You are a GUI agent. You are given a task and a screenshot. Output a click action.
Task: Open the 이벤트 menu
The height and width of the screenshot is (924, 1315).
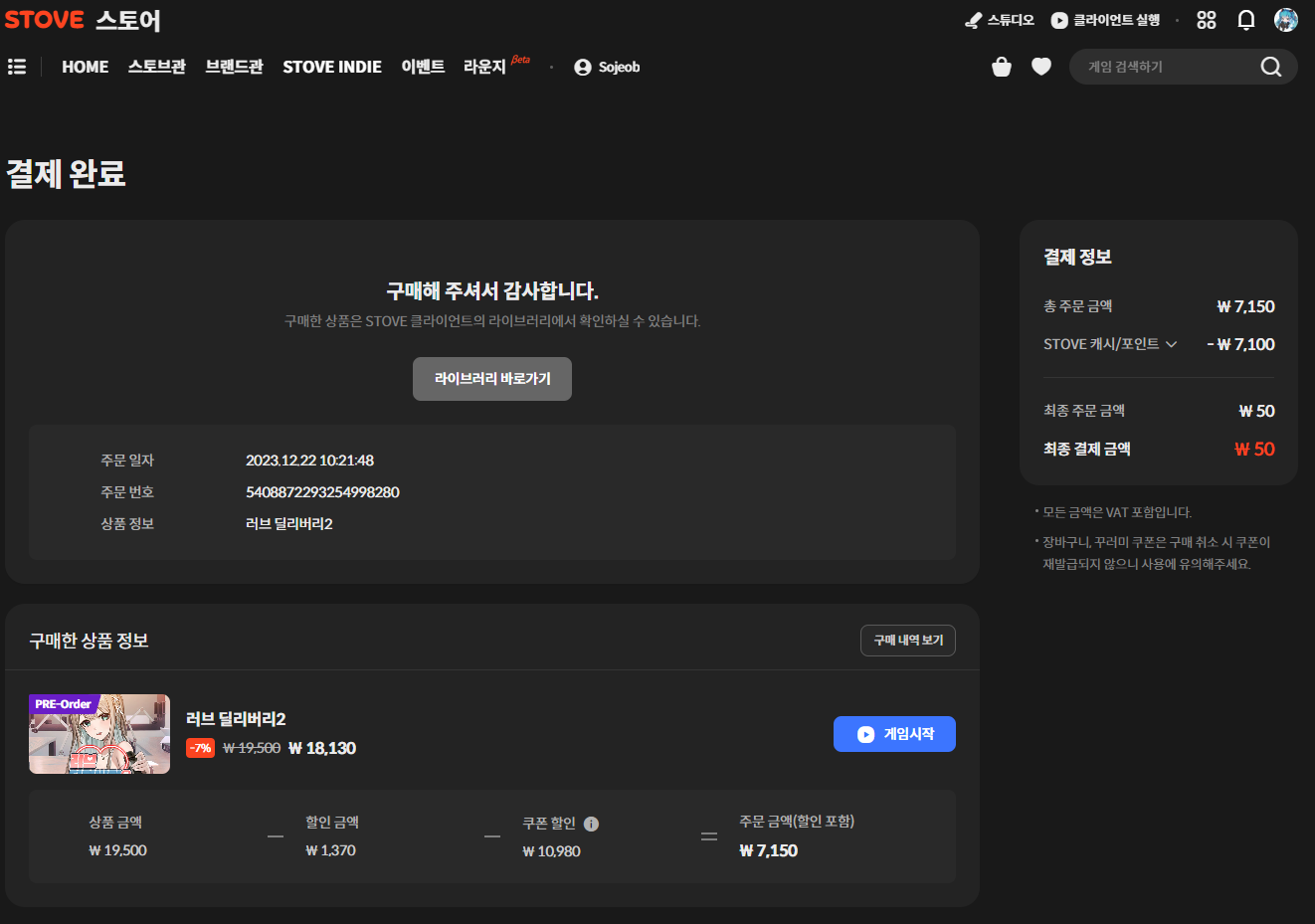[x=423, y=67]
